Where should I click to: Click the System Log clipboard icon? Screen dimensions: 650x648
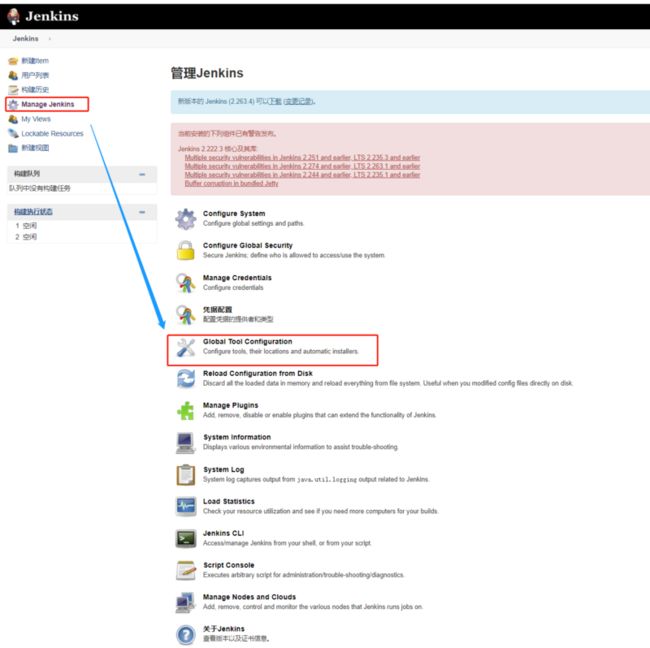[186, 475]
